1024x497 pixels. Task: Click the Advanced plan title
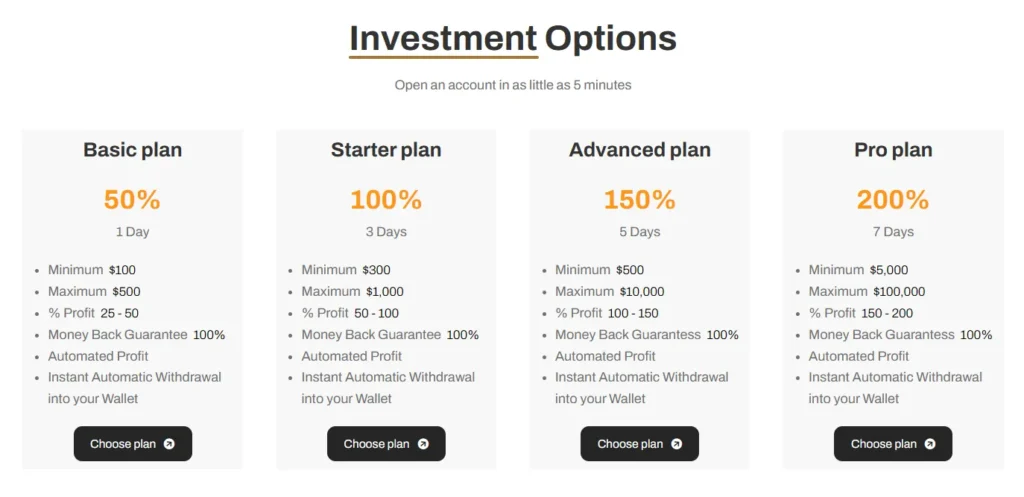coord(640,150)
